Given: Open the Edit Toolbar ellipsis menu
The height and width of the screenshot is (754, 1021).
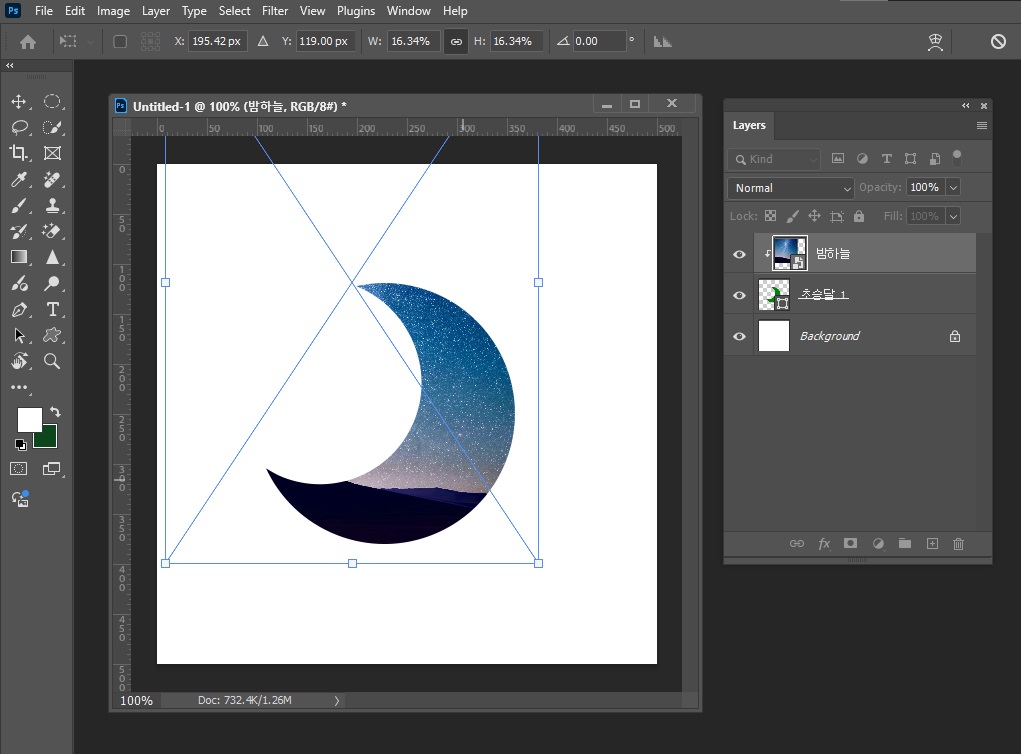Looking at the screenshot, I should tap(19, 387).
